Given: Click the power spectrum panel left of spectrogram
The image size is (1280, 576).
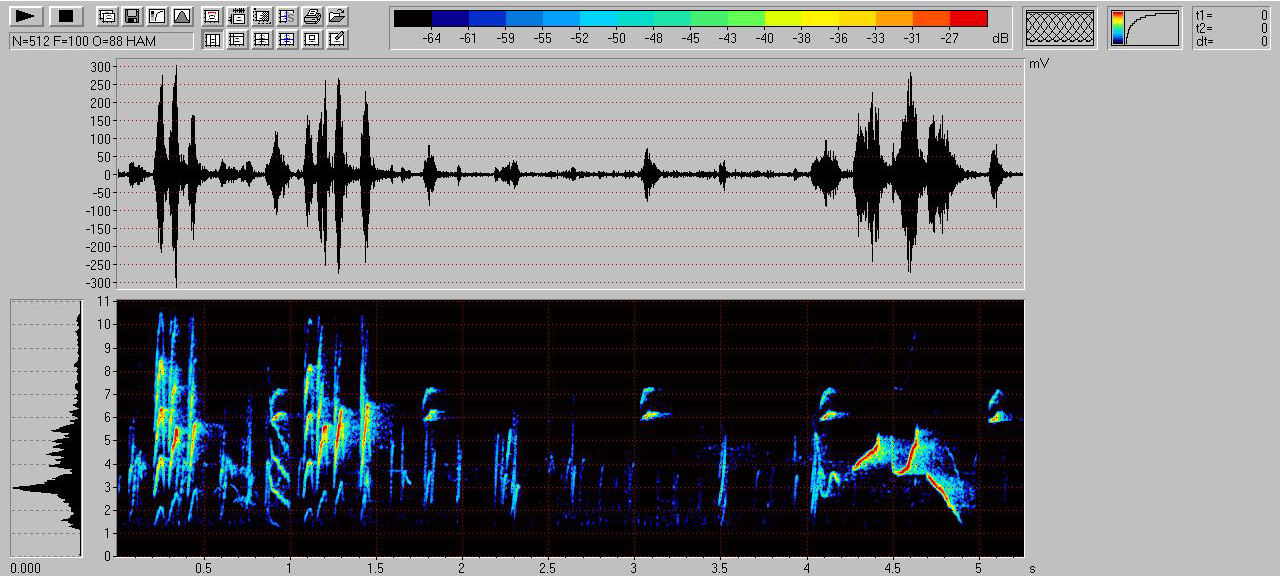Looking at the screenshot, I should tap(46, 428).
